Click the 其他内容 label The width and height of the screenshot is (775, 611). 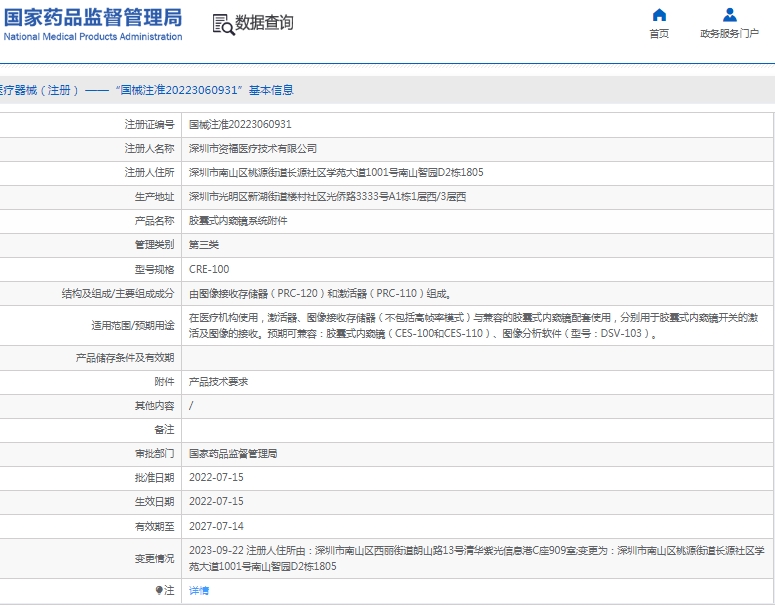click(154, 406)
